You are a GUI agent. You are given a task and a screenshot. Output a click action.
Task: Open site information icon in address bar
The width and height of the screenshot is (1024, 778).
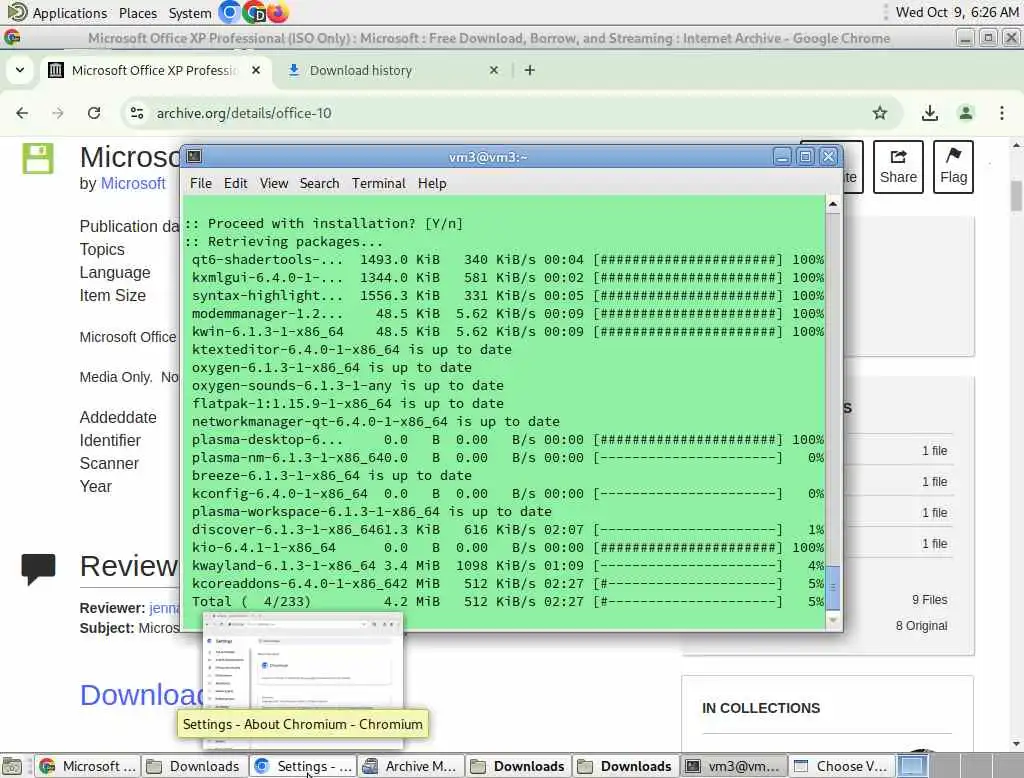click(x=137, y=113)
